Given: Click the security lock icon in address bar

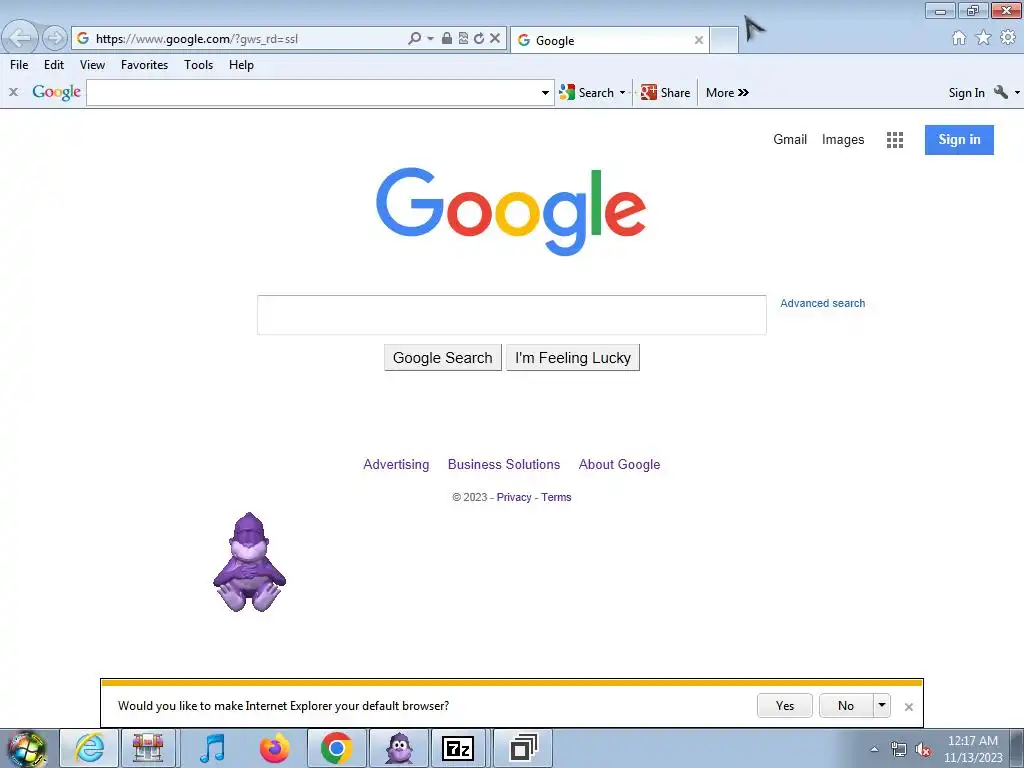Looking at the screenshot, I should [x=447, y=38].
